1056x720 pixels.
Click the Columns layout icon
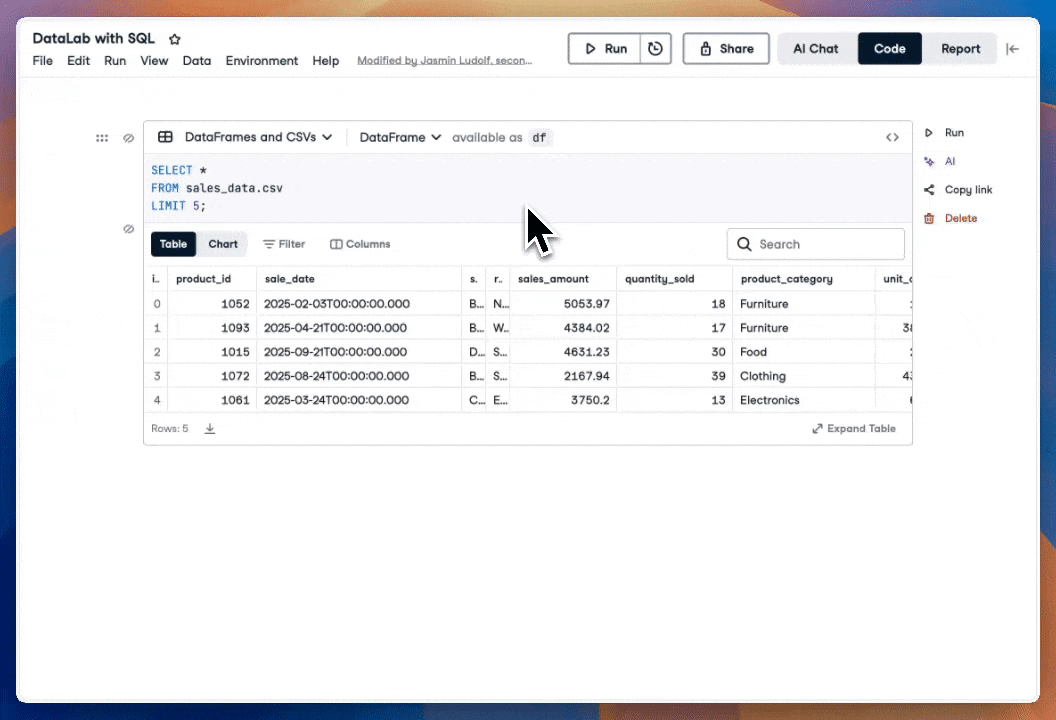tap(336, 244)
